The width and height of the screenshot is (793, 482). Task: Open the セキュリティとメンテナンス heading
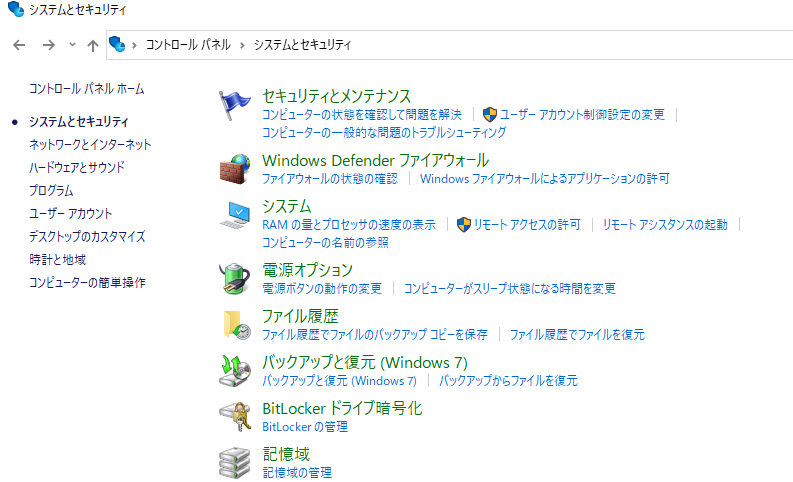tap(336, 96)
